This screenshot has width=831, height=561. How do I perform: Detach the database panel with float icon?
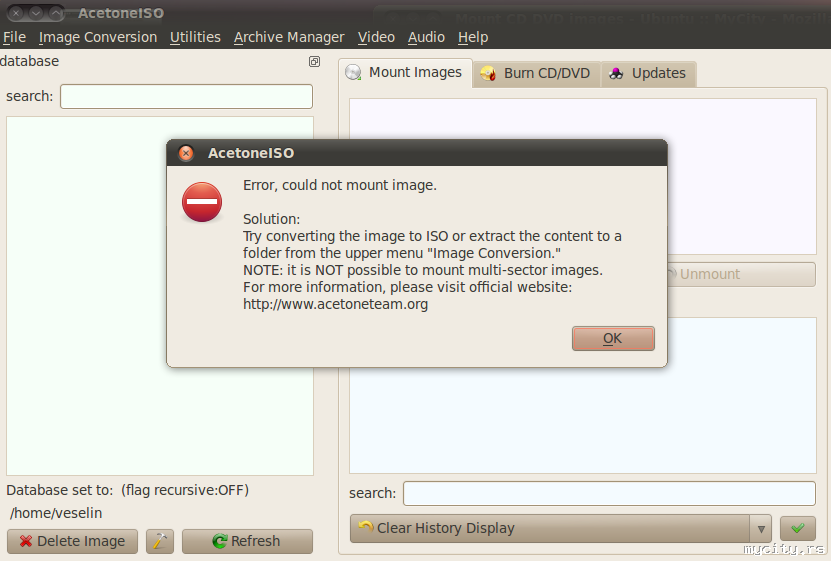pos(314,61)
